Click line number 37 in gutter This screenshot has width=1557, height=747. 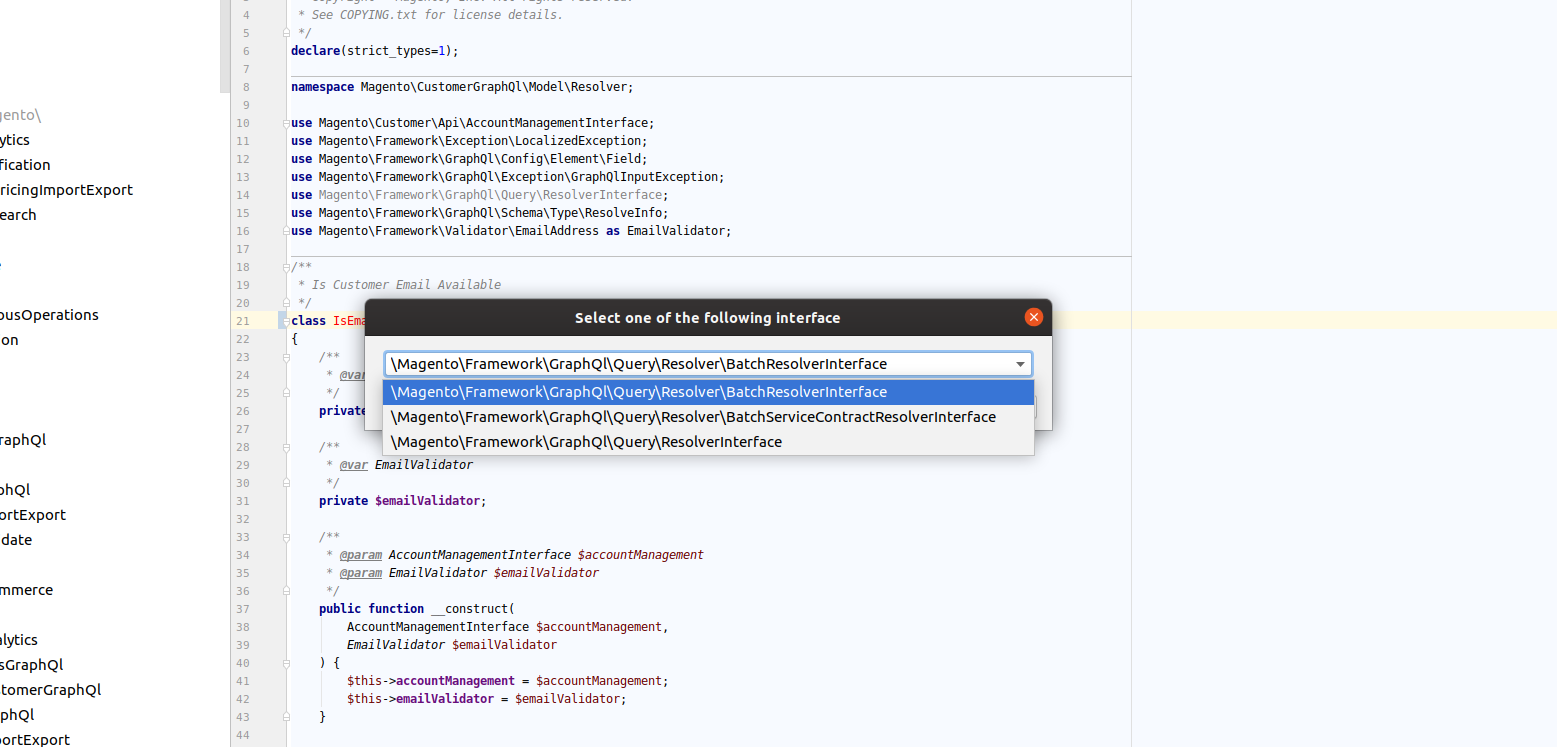click(x=243, y=609)
